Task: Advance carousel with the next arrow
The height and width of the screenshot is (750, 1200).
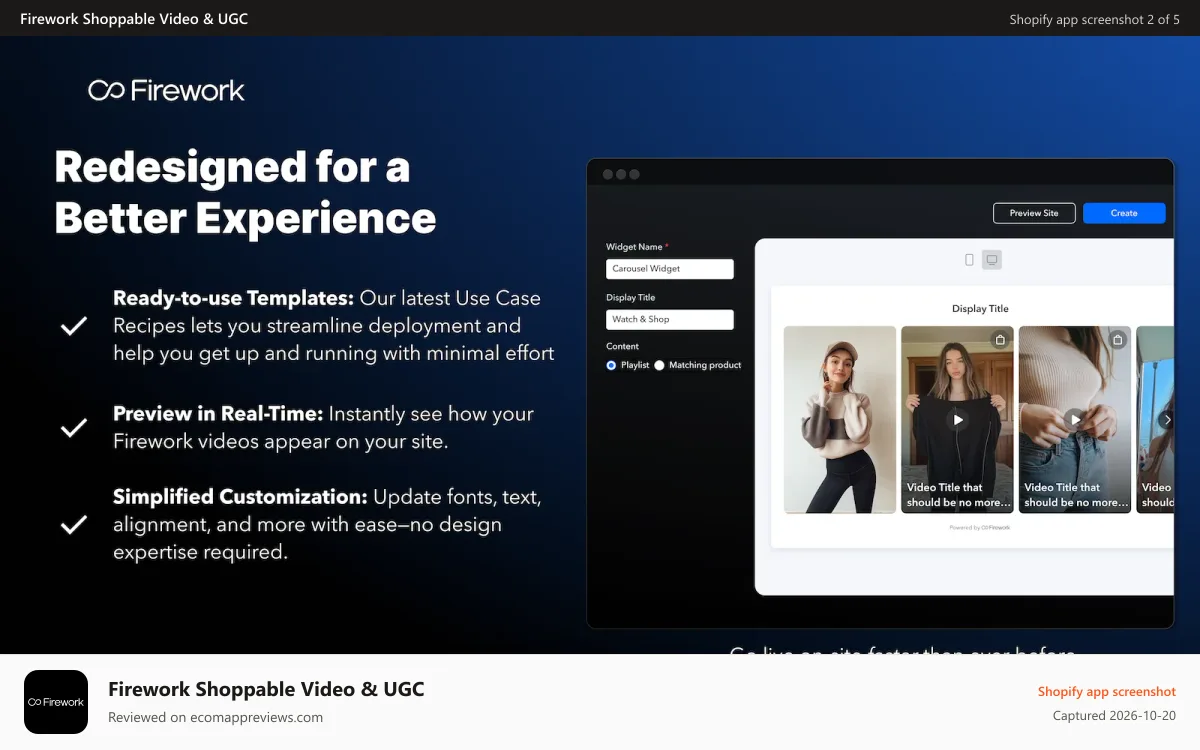Action: point(1166,420)
